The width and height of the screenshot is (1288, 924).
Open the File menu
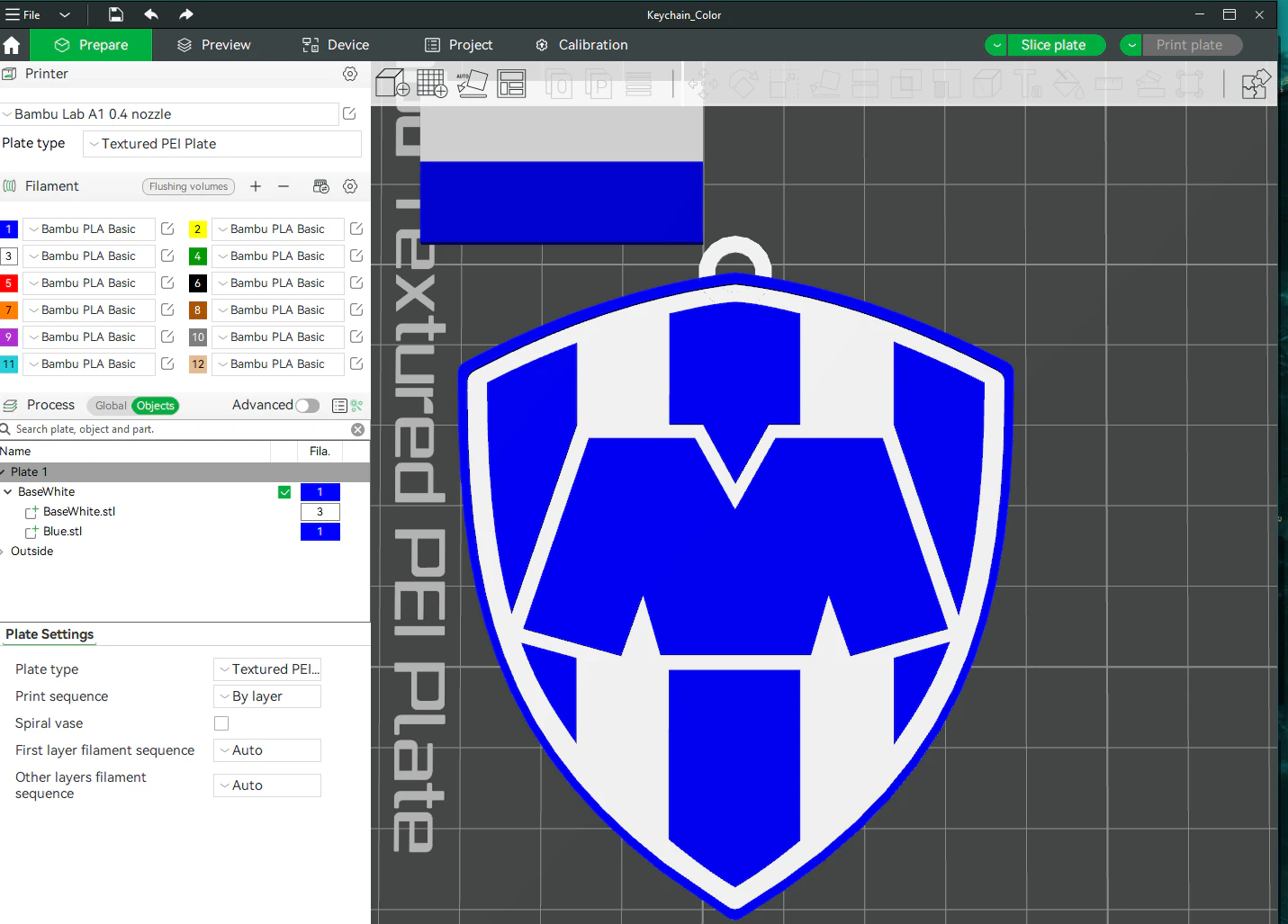tap(23, 14)
